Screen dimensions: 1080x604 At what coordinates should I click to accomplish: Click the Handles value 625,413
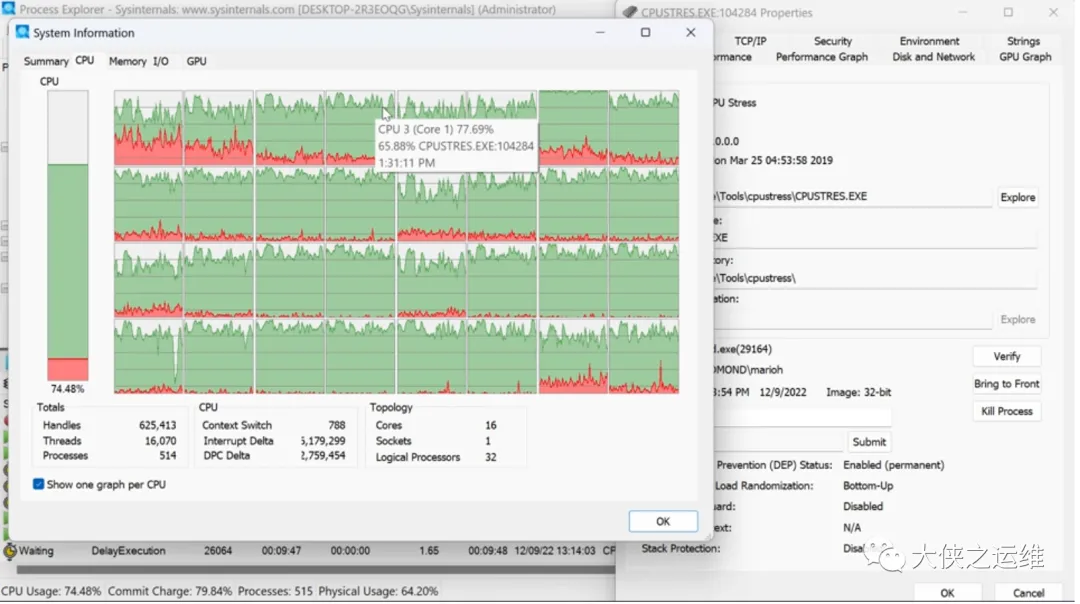tap(158, 427)
